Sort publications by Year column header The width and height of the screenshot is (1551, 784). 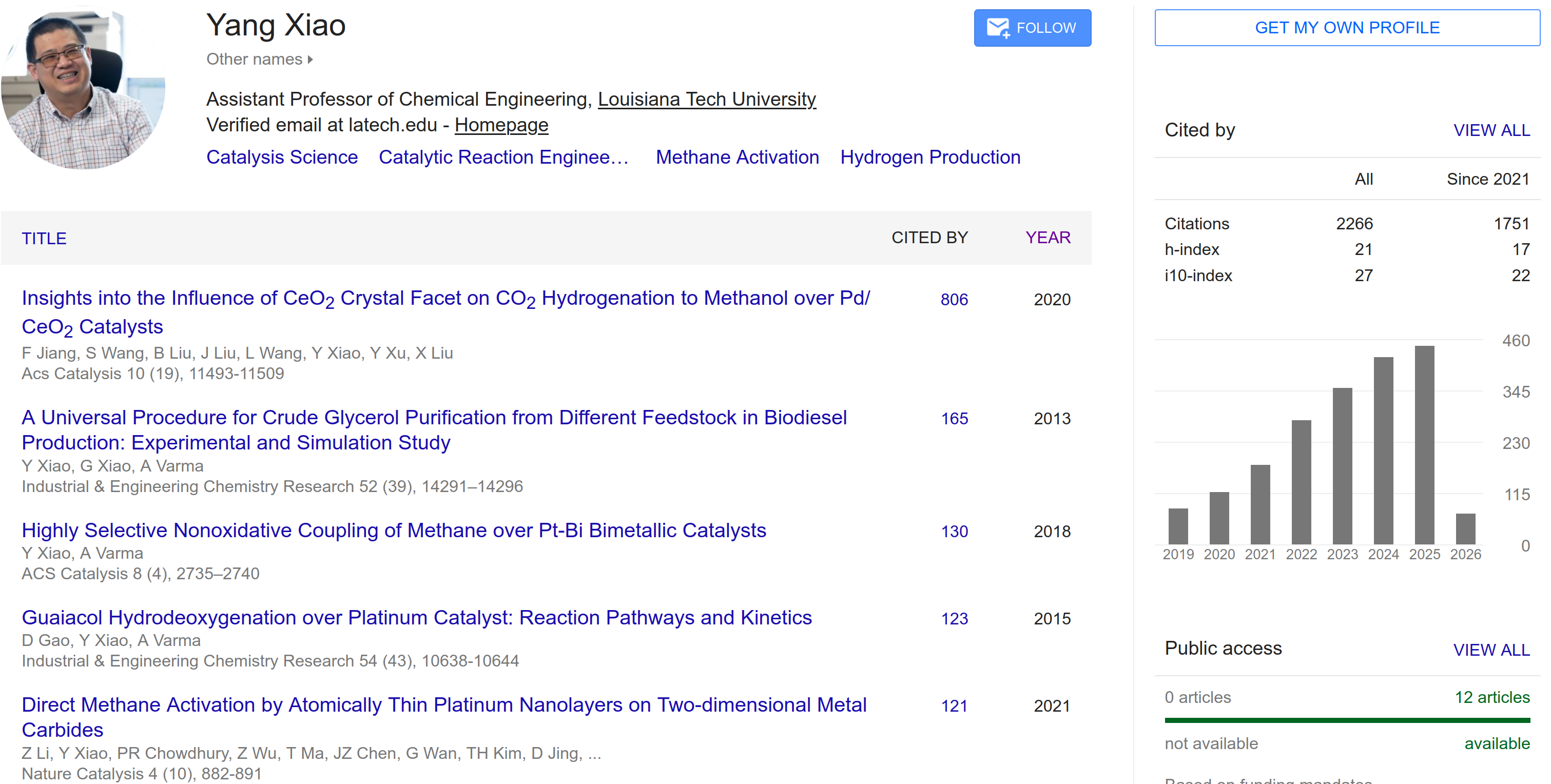1048,238
